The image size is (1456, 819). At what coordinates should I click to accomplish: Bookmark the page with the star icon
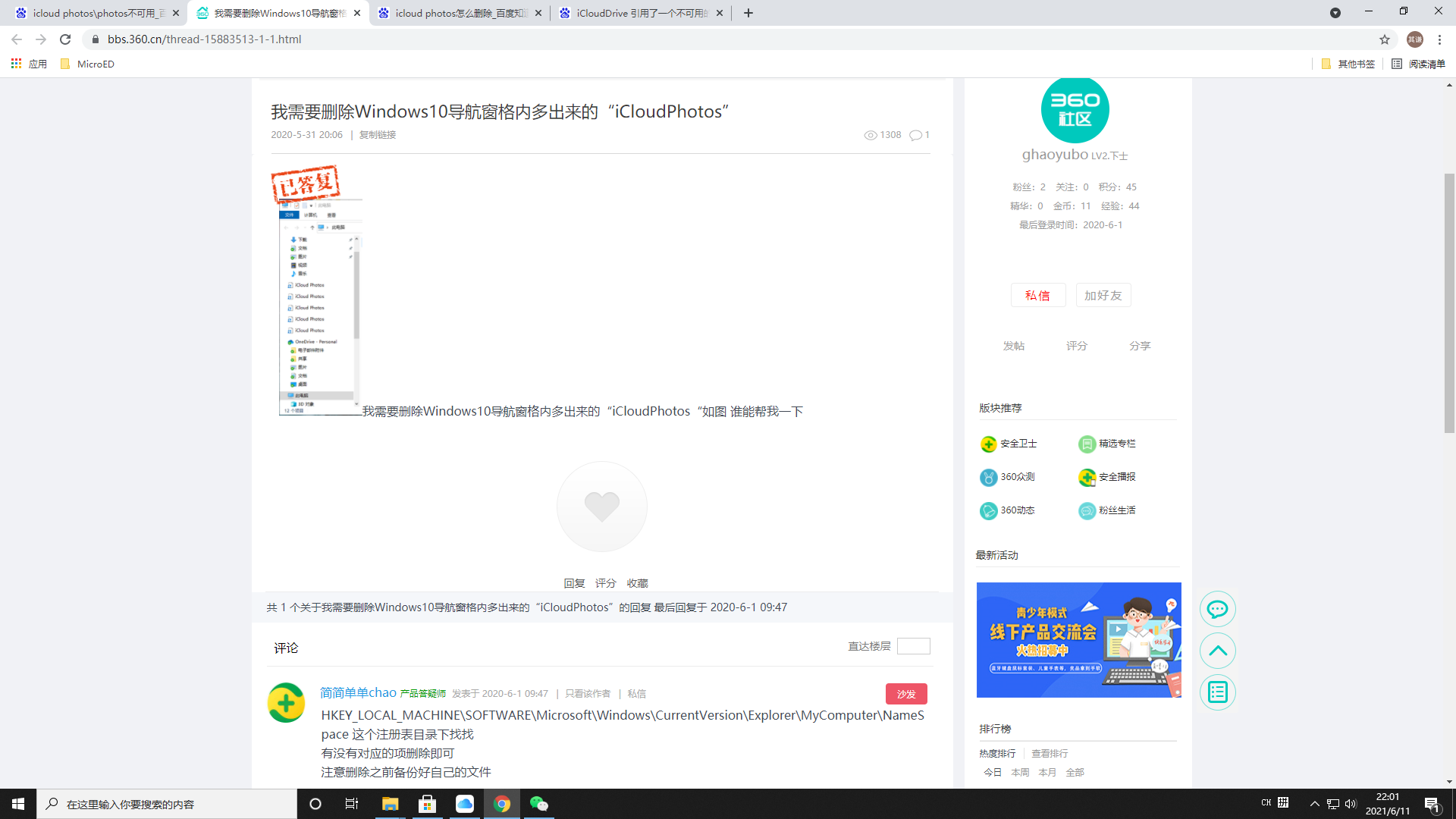point(1385,39)
